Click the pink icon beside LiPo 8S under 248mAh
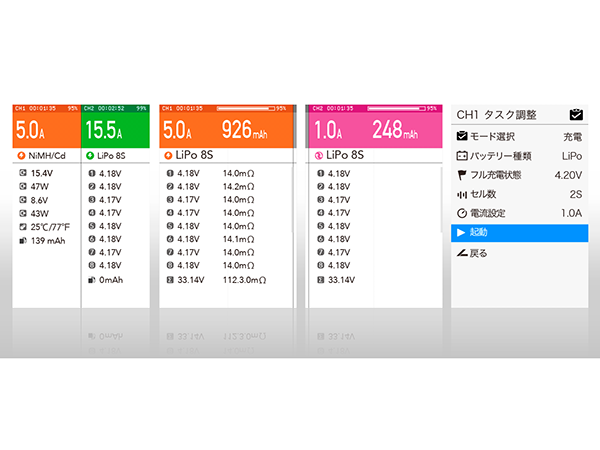The image size is (600, 450). pyautogui.click(x=319, y=155)
